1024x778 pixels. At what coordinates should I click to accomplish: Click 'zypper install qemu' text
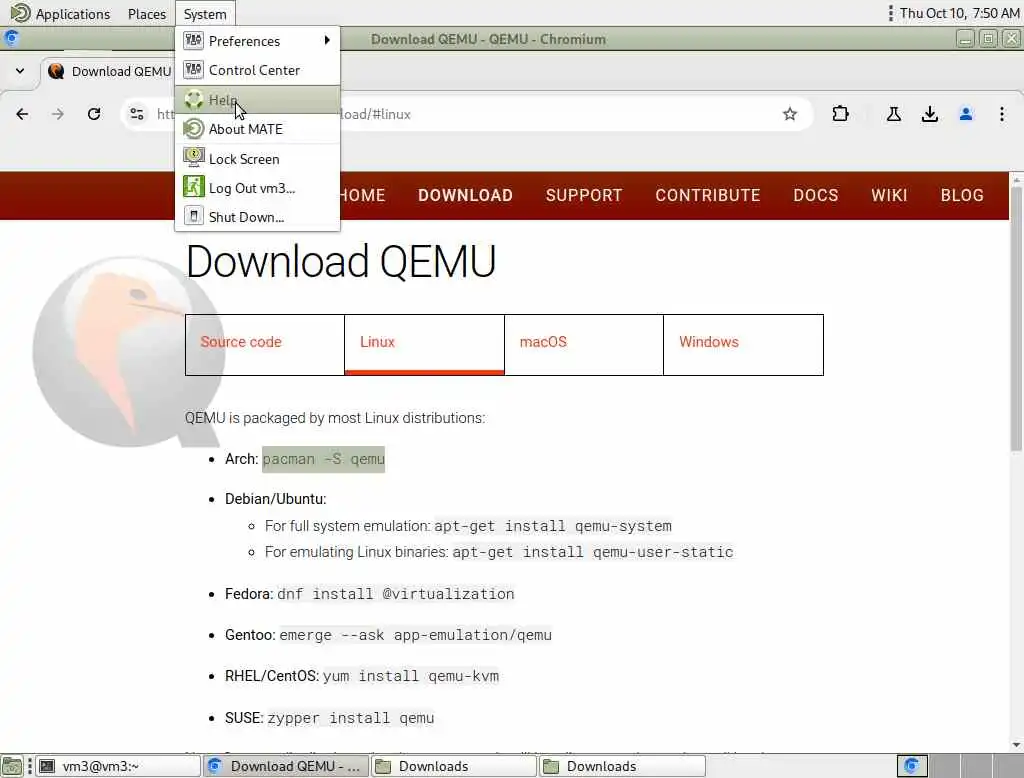pos(351,719)
